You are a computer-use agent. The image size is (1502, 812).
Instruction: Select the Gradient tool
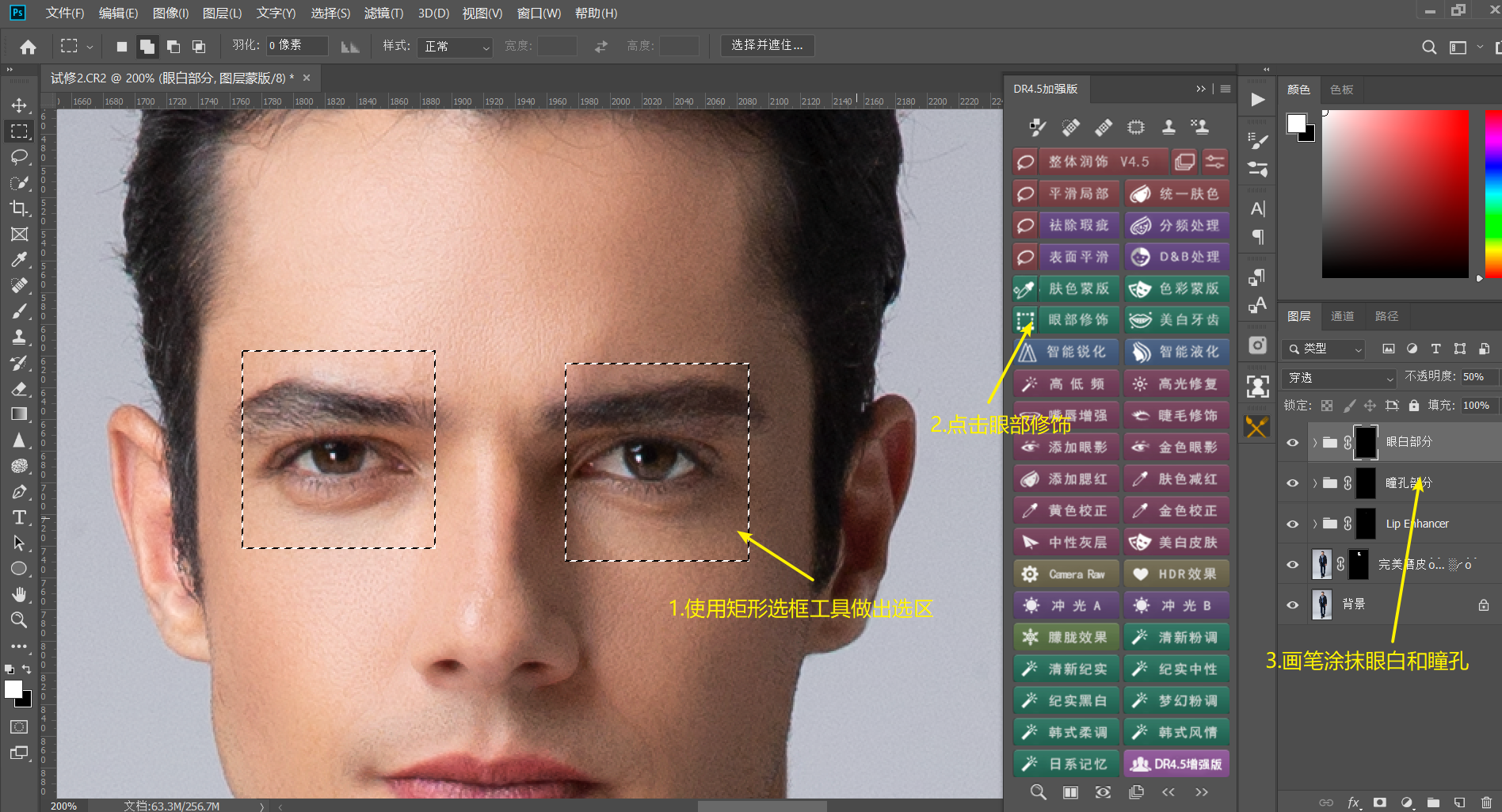pos(19,414)
